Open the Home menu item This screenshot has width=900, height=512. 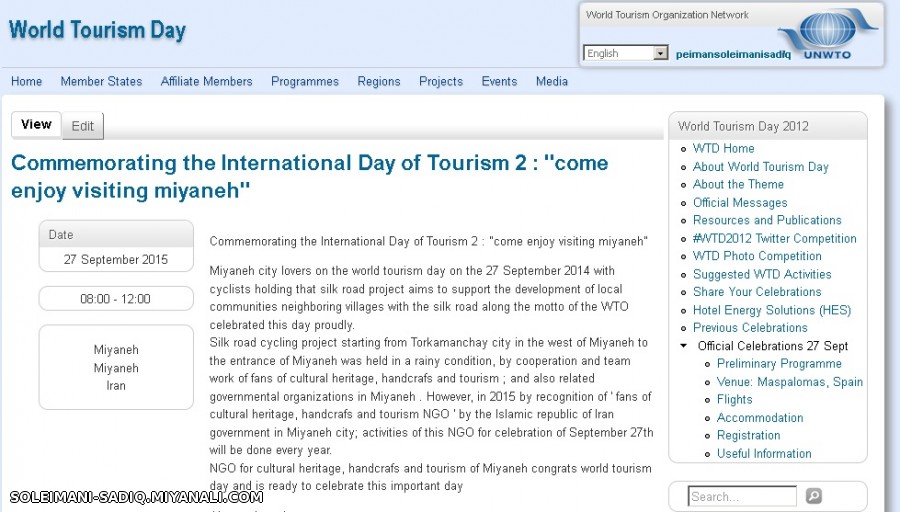(x=26, y=82)
